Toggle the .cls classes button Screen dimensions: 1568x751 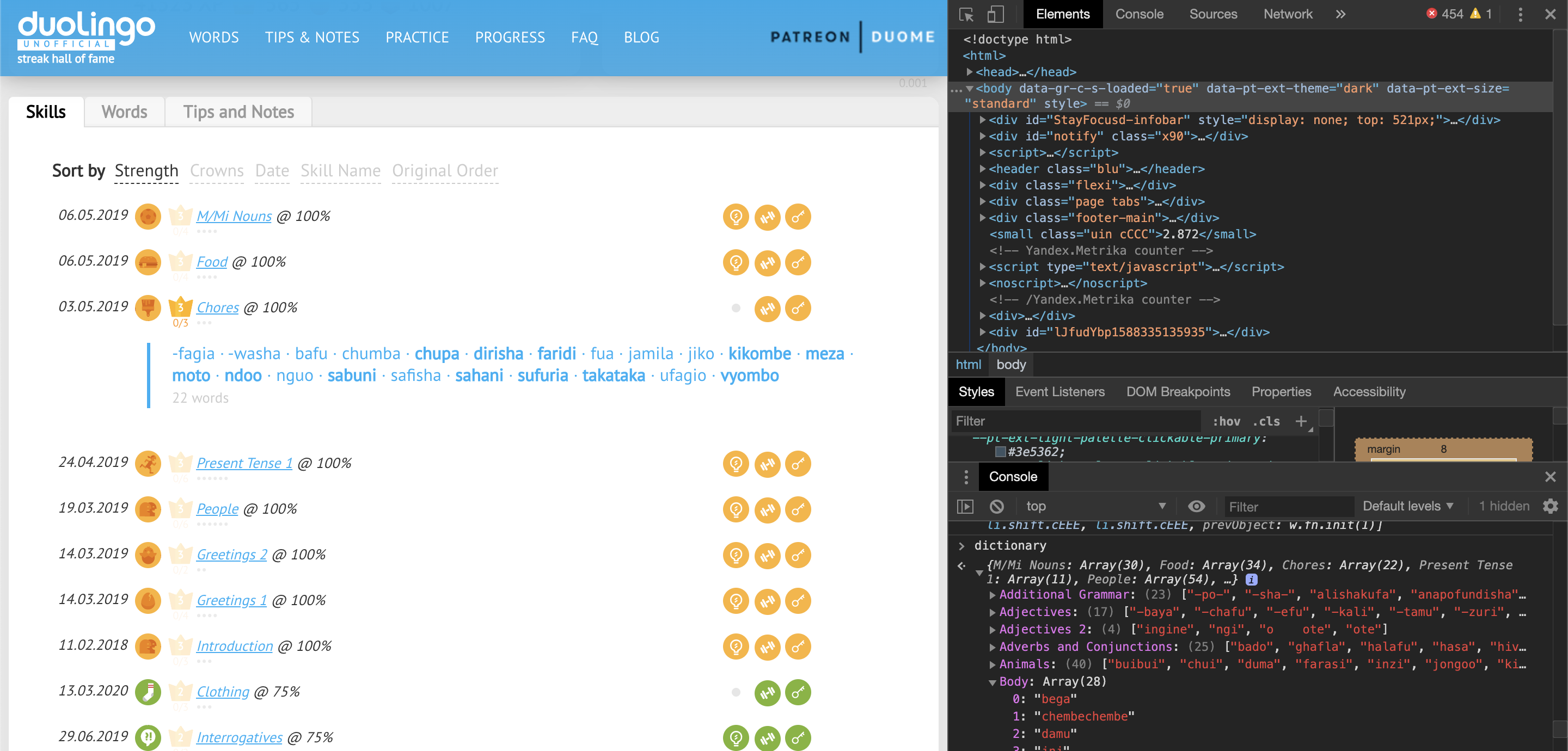[1266, 421]
